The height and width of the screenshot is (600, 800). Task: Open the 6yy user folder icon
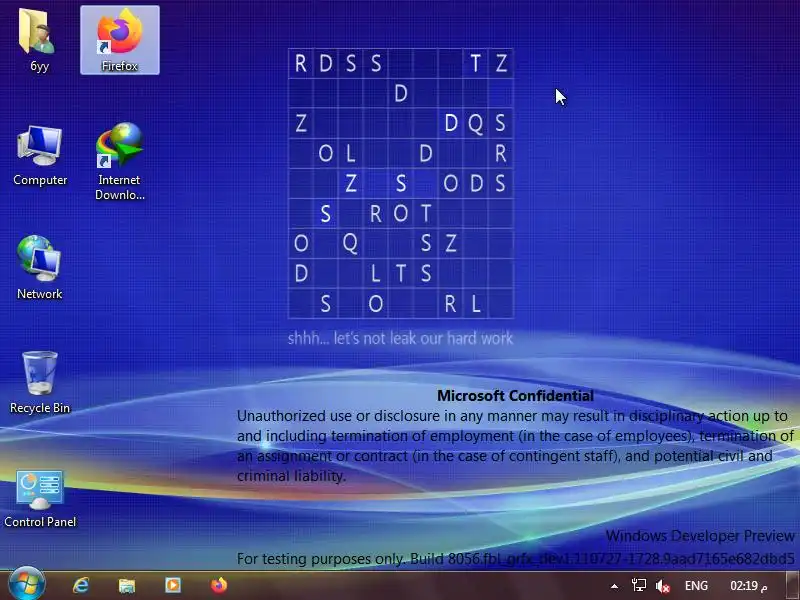click(39, 40)
